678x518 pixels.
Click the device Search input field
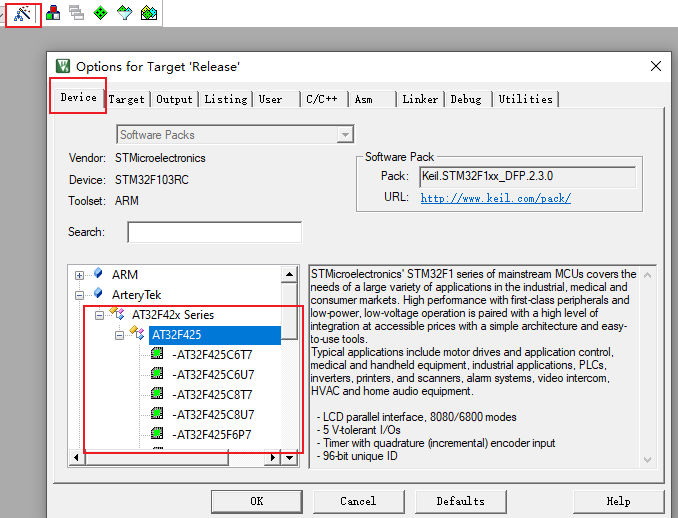(x=214, y=232)
